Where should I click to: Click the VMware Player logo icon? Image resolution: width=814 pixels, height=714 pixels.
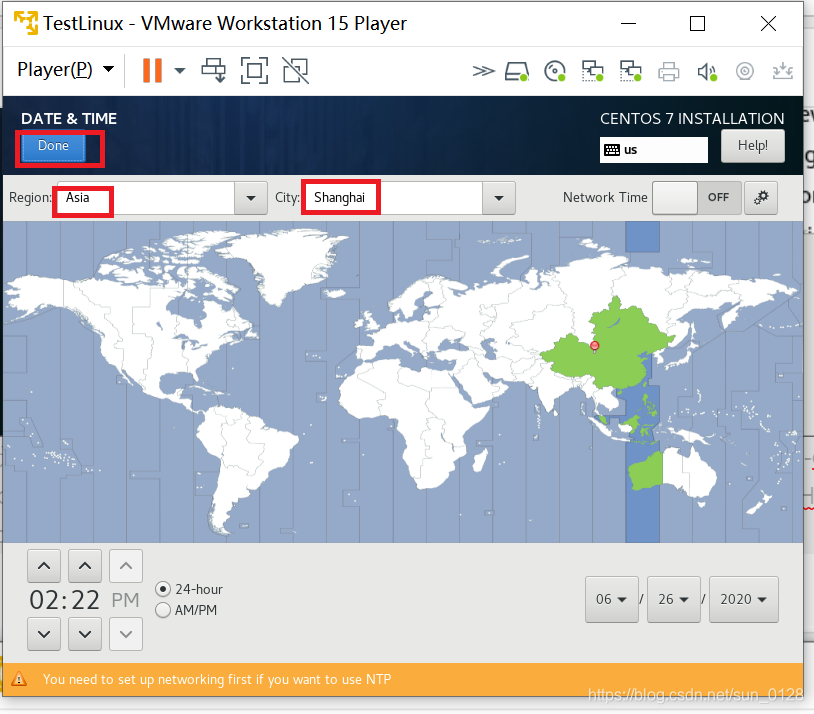(x=26, y=23)
